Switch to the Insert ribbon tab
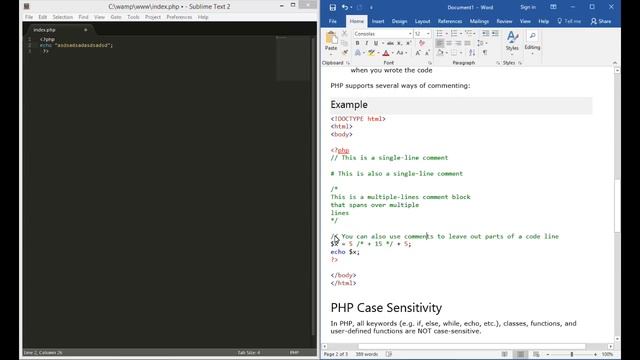 click(x=378, y=21)
